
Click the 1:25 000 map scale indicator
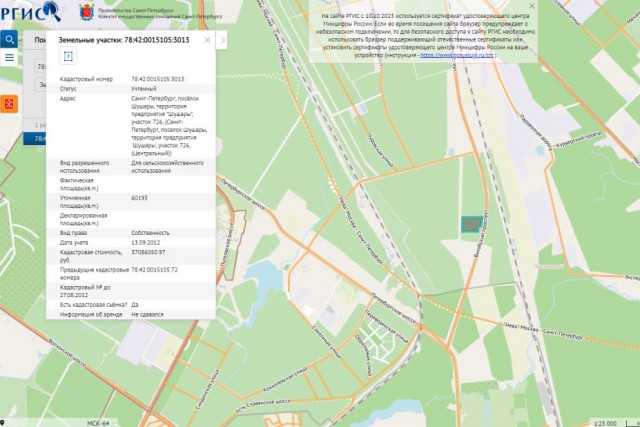point(606,422)
